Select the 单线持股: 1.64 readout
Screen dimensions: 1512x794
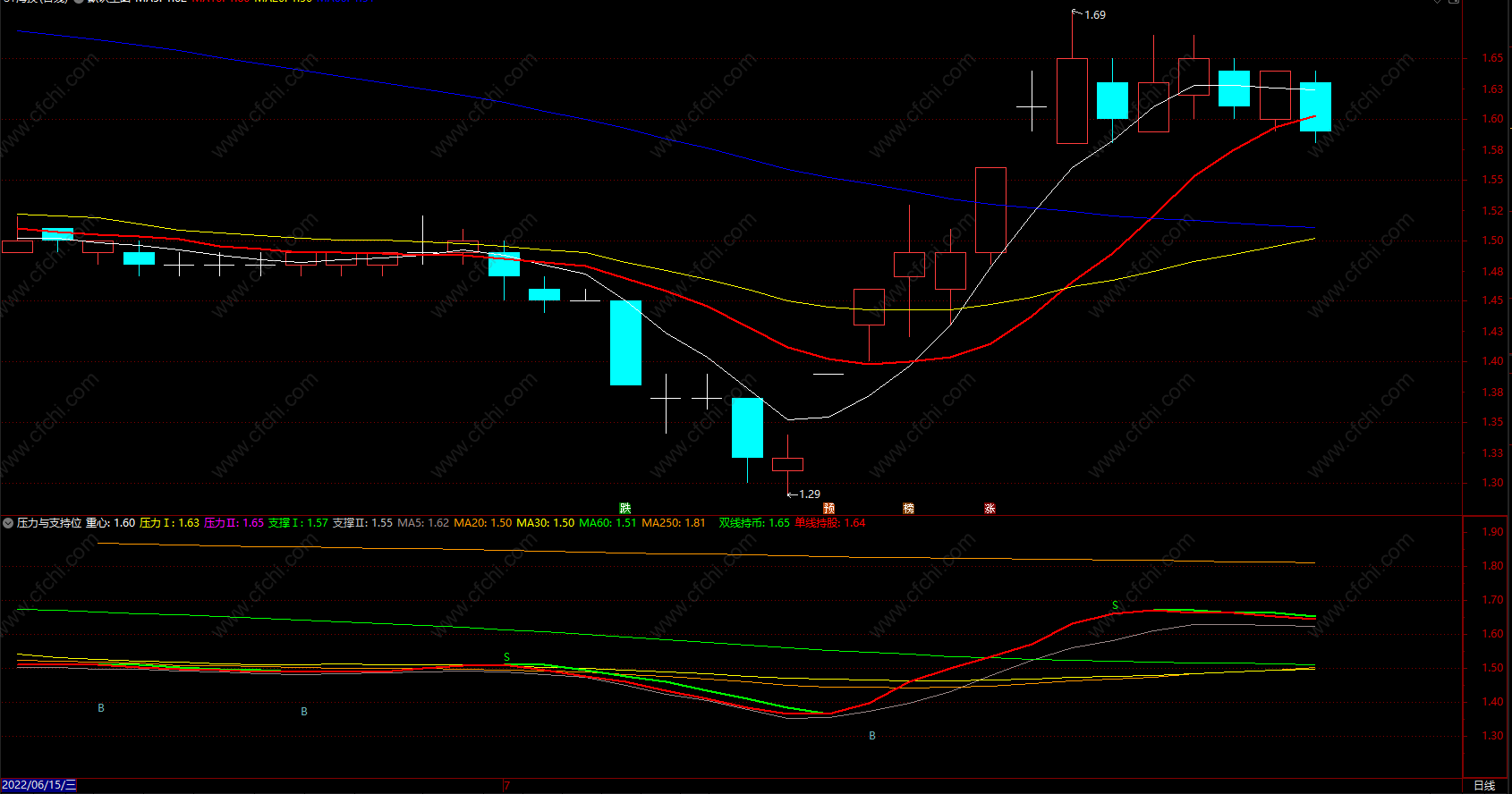click(x=830, y=523)
